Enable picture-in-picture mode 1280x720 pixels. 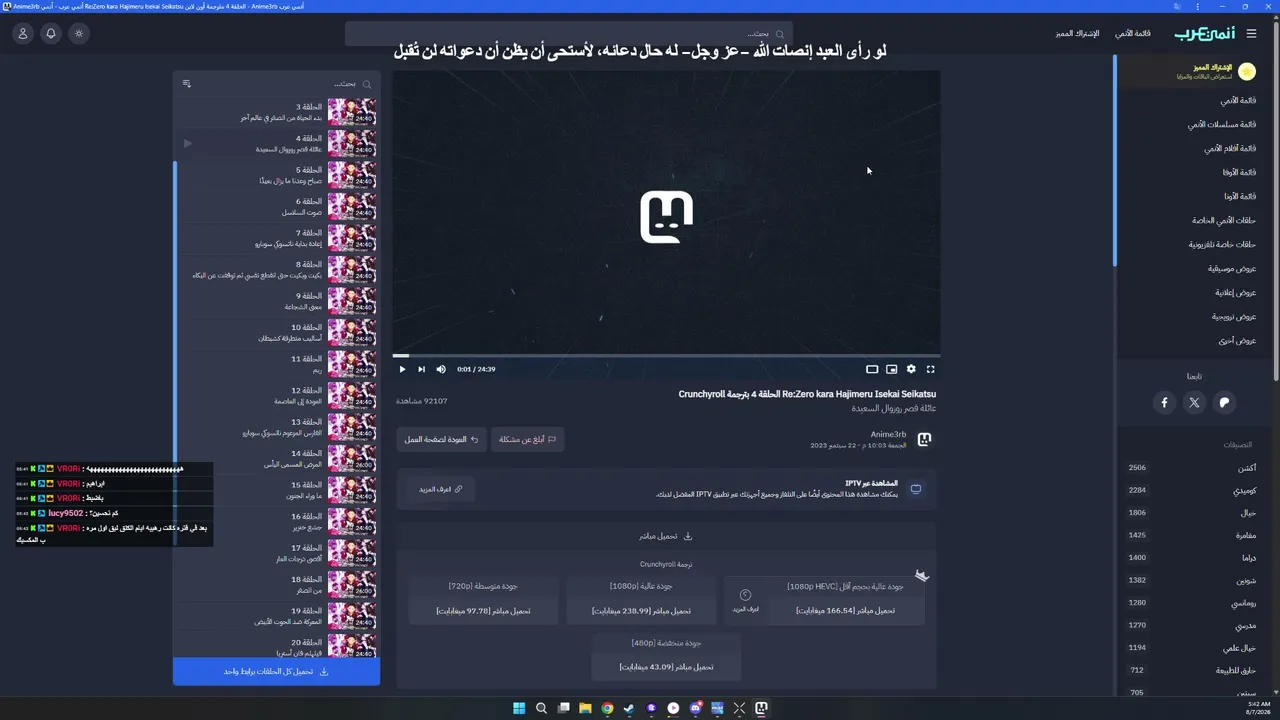(x=891, y=369)
